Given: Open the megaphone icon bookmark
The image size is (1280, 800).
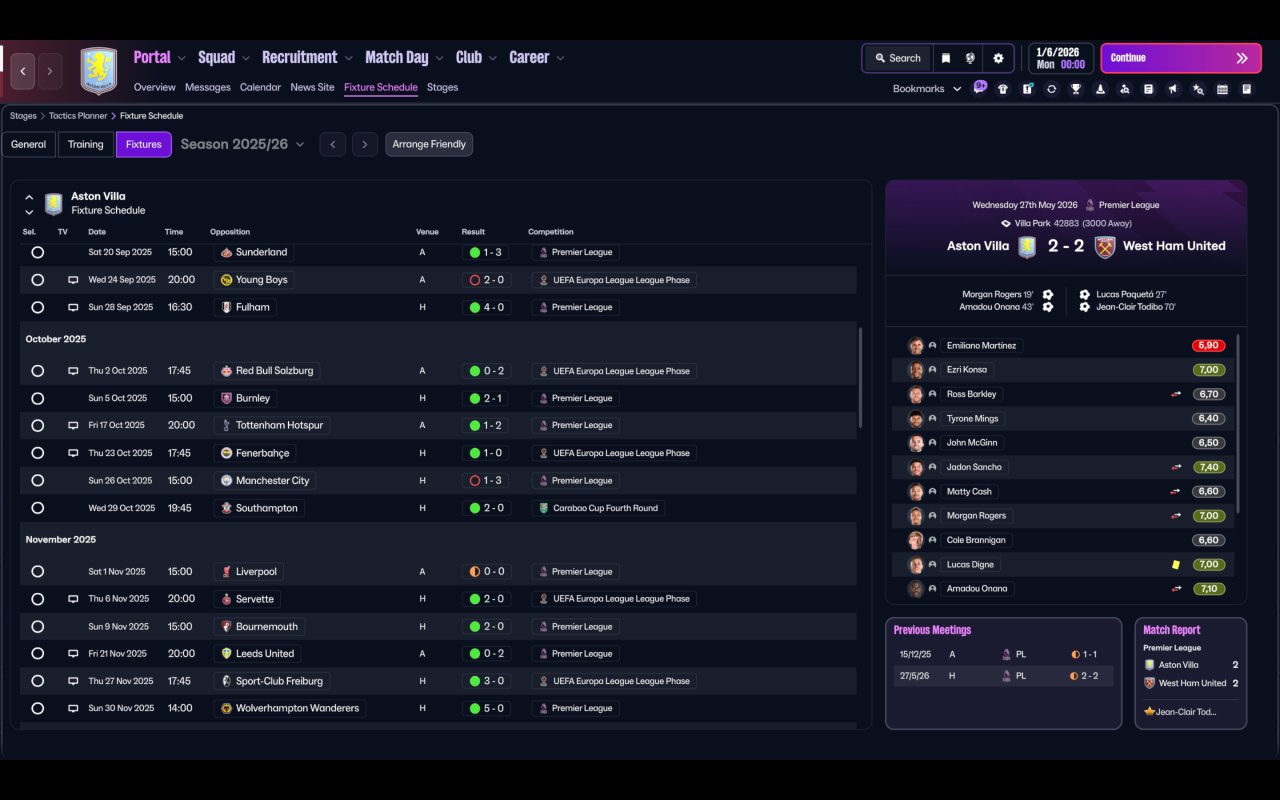Looking at the screenshot, I should click(1173, 89).
